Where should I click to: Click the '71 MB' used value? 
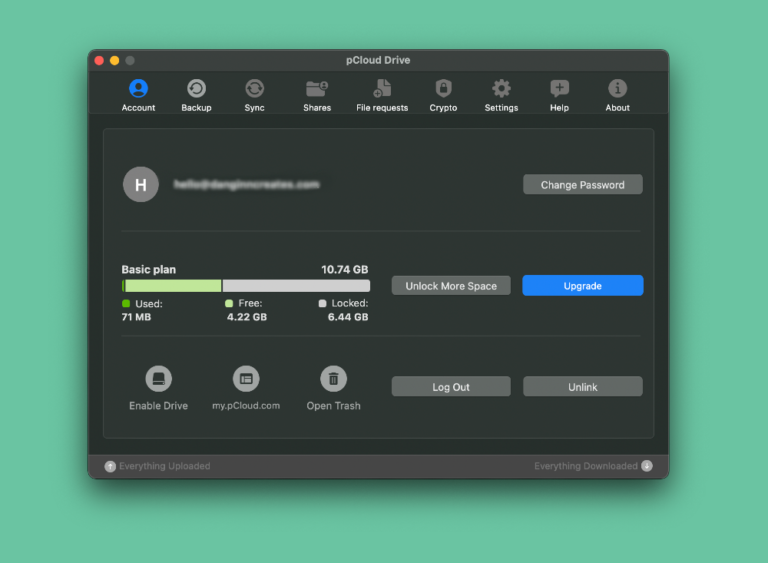[x=136, y=317]
